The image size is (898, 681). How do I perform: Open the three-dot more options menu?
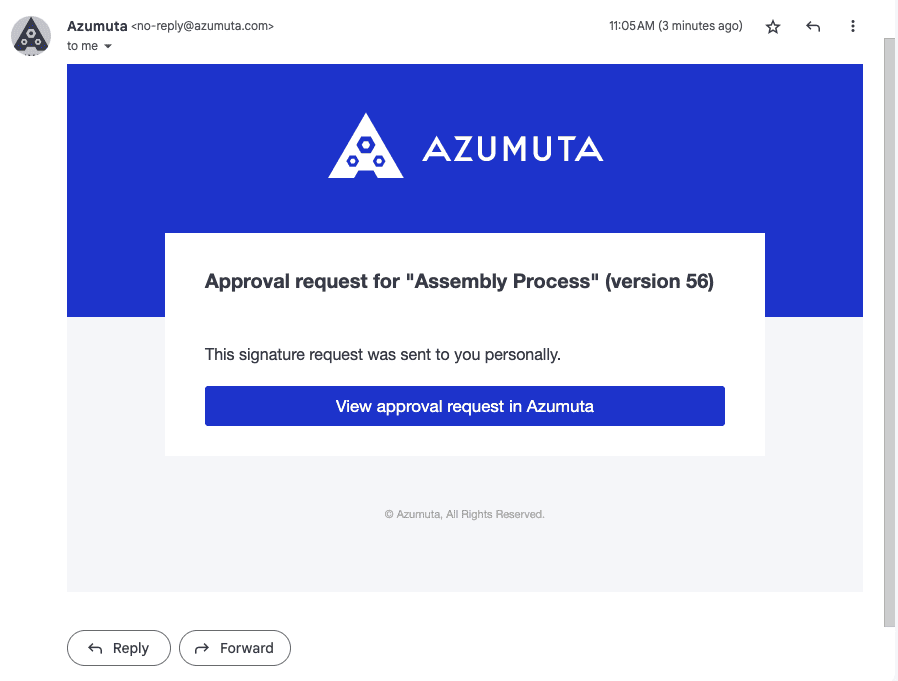coord(852,27)
